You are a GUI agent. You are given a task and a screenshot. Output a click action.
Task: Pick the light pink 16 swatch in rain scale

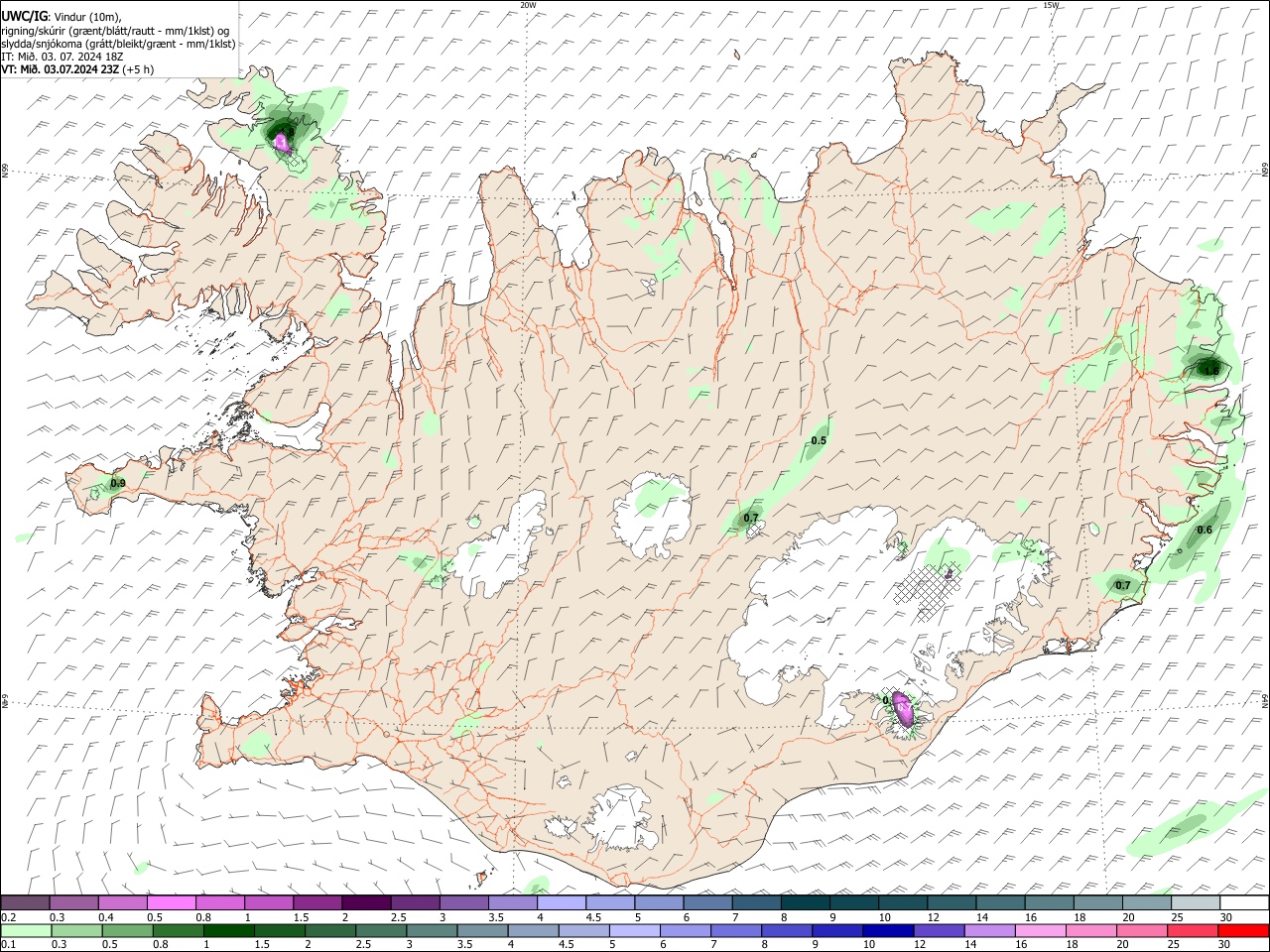click(x=1041, y=931)
